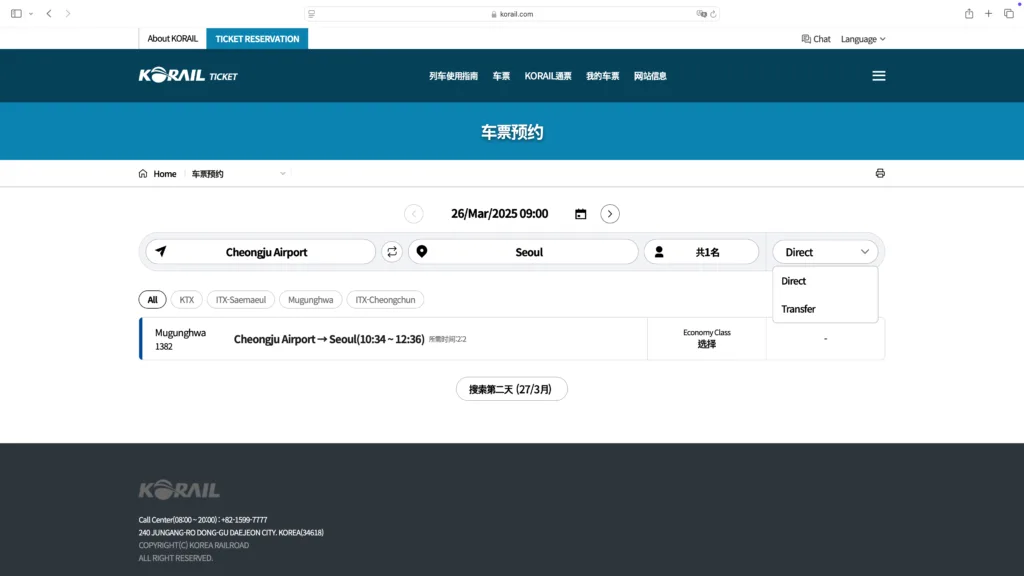Switch to About KORAIL tab
Screen dimensions: 1024x576
pyautogui.click(x=172, y=39)
